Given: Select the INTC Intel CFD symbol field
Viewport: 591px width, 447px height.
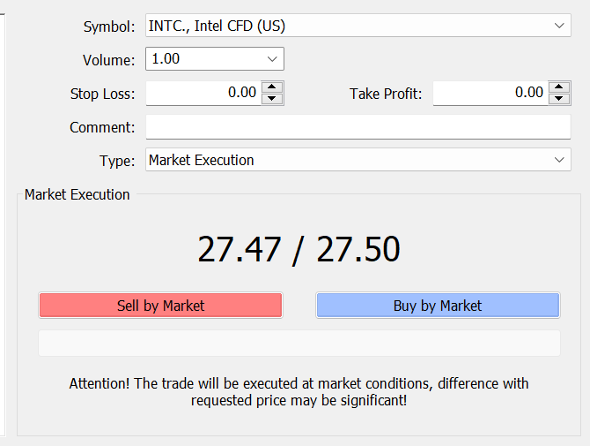Looking at the screenshot, I should click(x=358, y=26).
